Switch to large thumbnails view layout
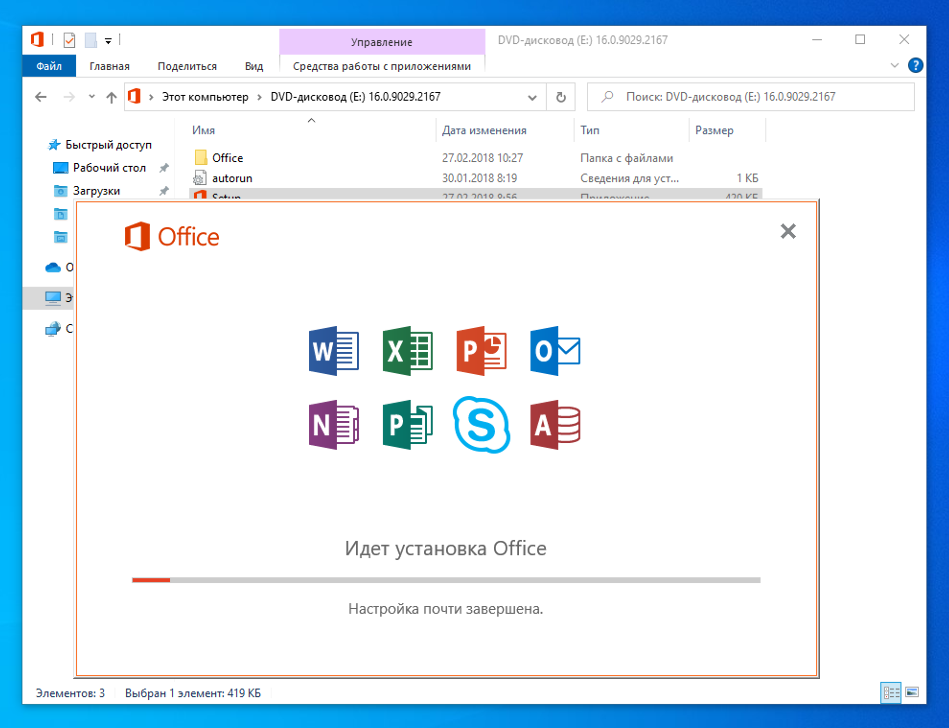 [912, 692]
